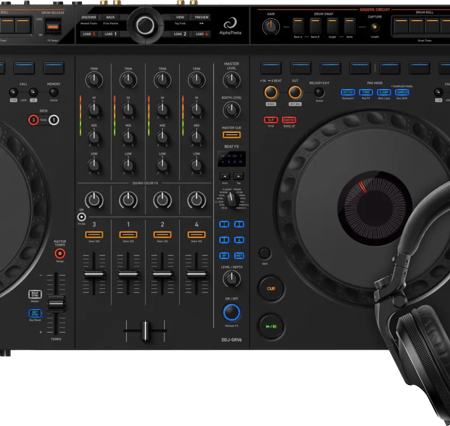The height and width of the screenshot is (426, 450).
Task: Click the AlphaTheta logo
Action: 230,26
